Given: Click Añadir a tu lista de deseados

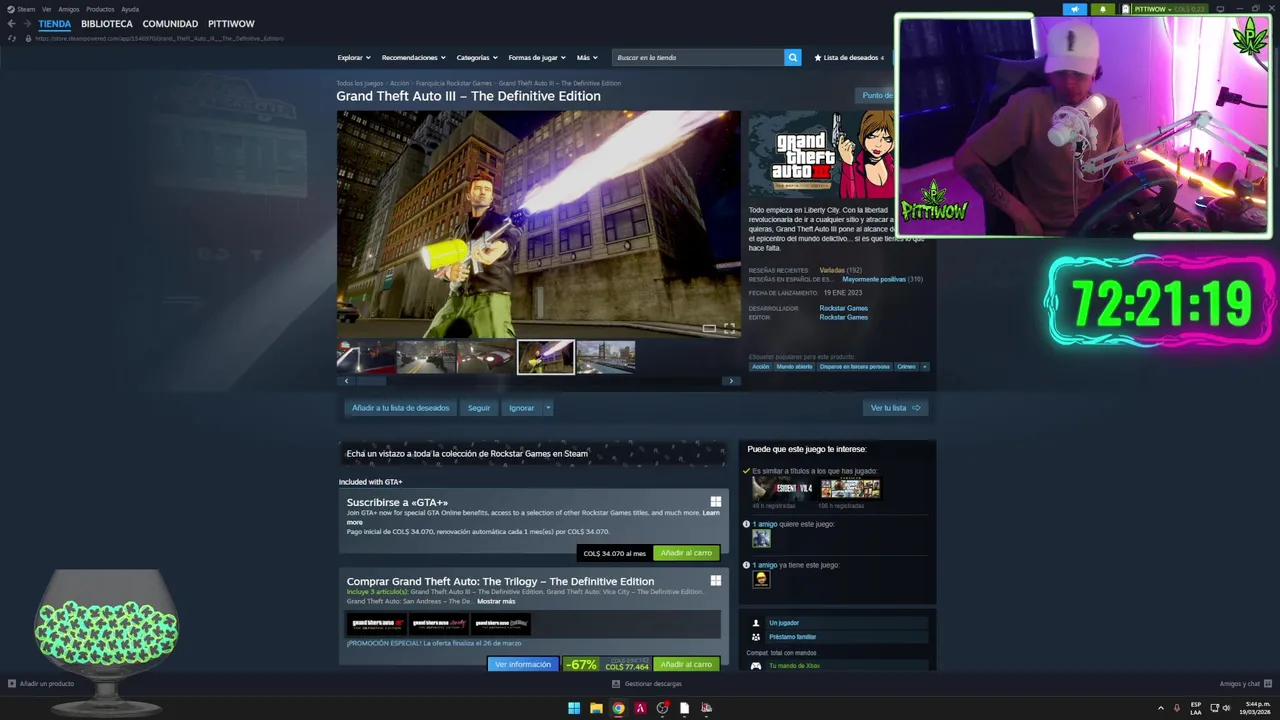Looking at the screenshot, I should coord(400,408).
